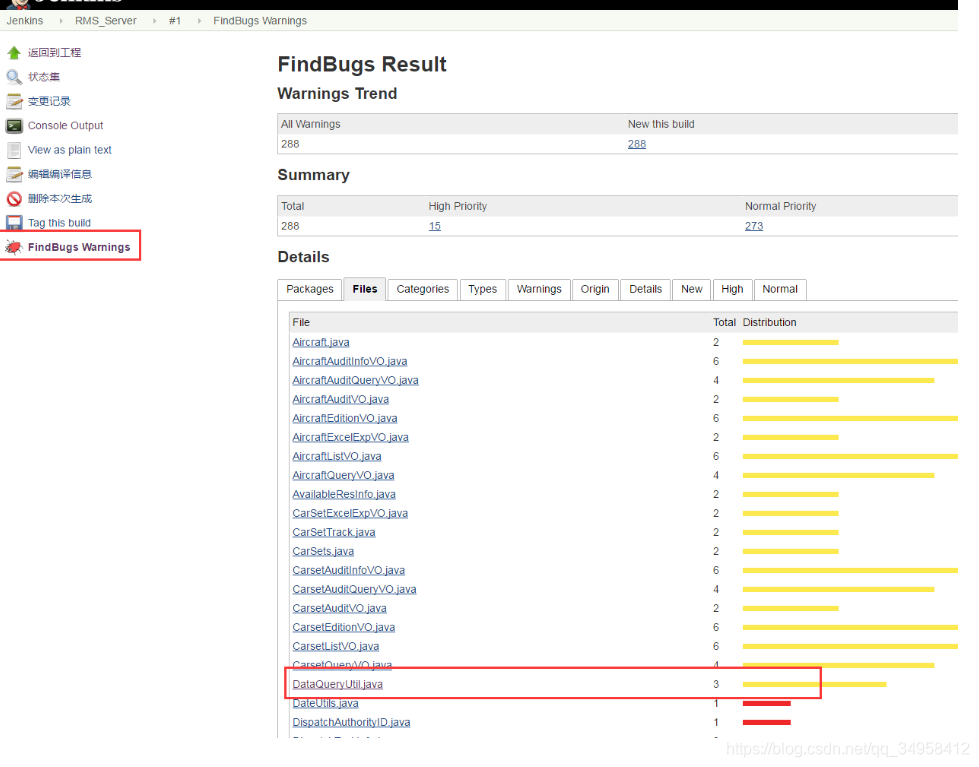This screenshot has width=979, height=767.
Task: Click the red delete build icon
Action: 14,199
